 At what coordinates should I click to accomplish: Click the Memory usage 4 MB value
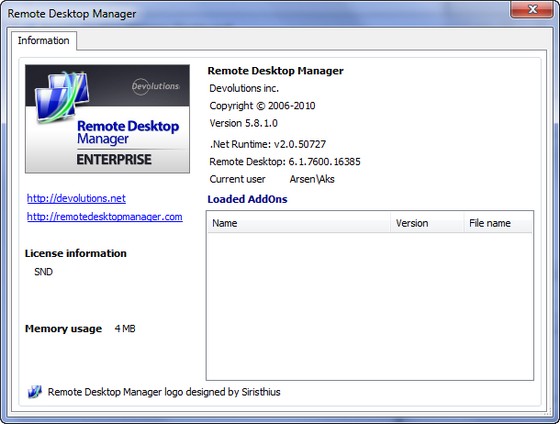click(x=125, y=329)
